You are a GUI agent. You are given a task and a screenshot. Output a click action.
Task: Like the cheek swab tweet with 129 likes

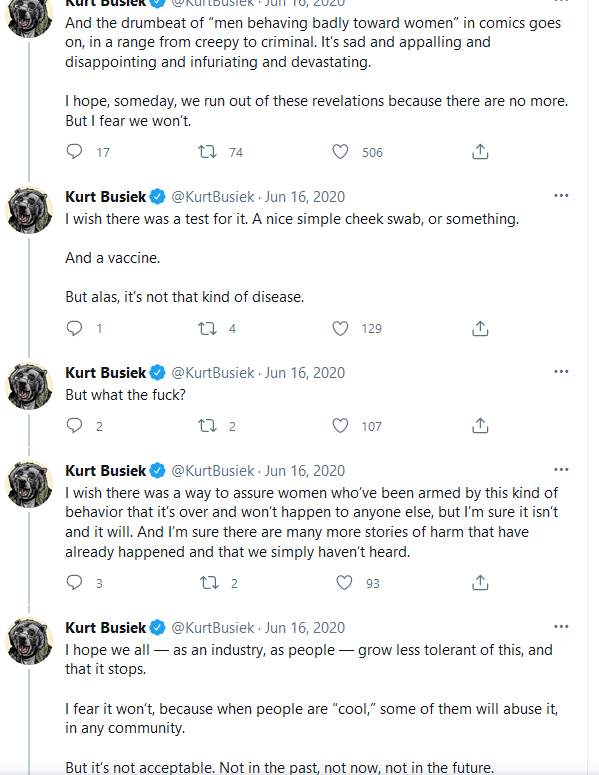click(x=340, y=328)
